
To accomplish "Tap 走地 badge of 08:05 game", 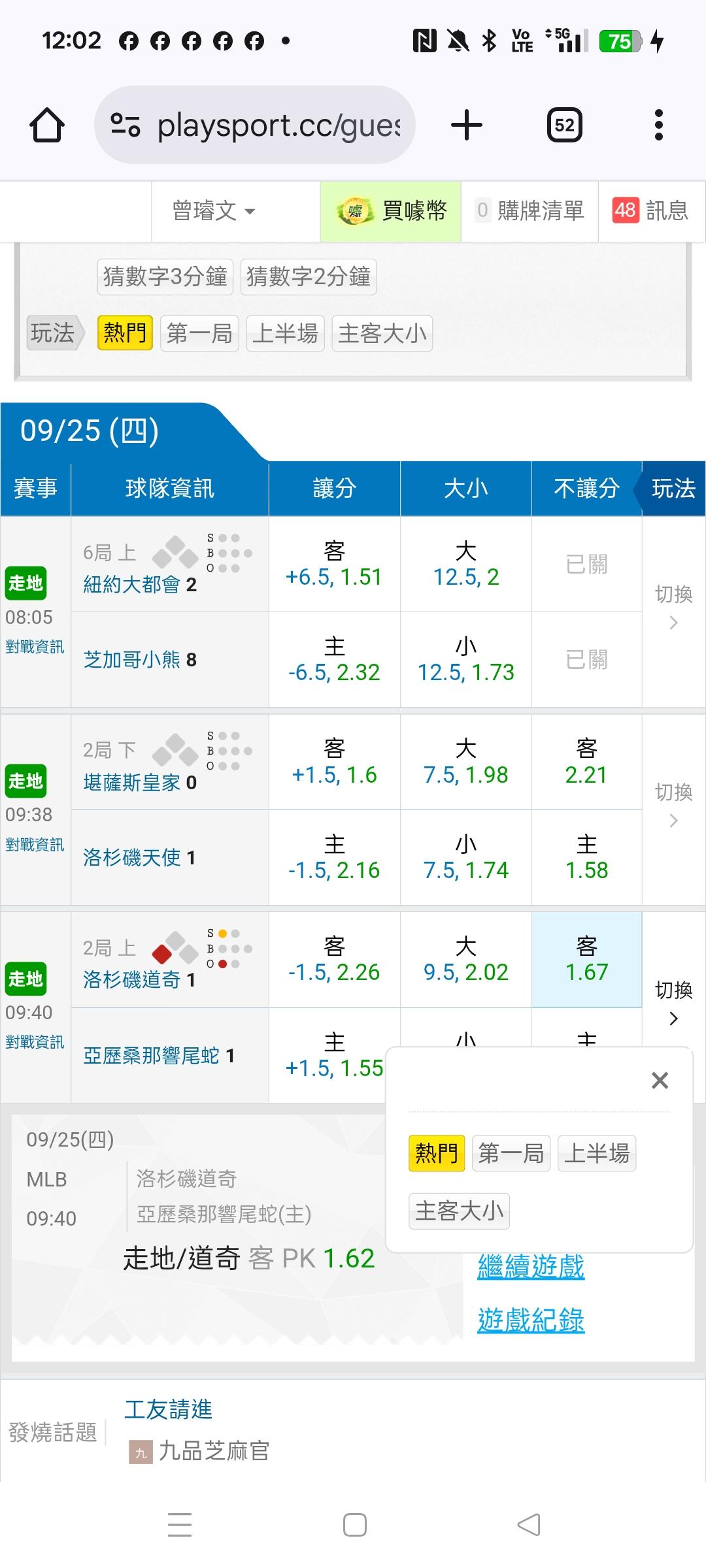I will 25,582.
